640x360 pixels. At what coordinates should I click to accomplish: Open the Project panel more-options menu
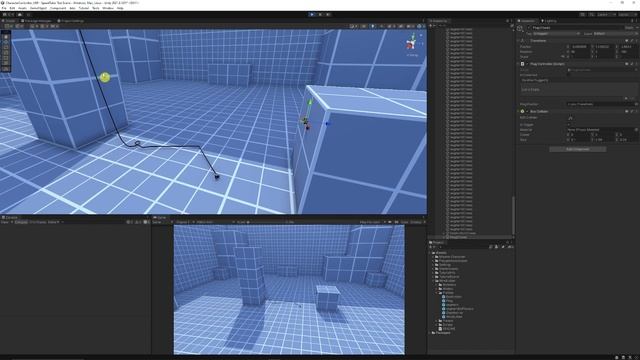click(x=512, y=242)
